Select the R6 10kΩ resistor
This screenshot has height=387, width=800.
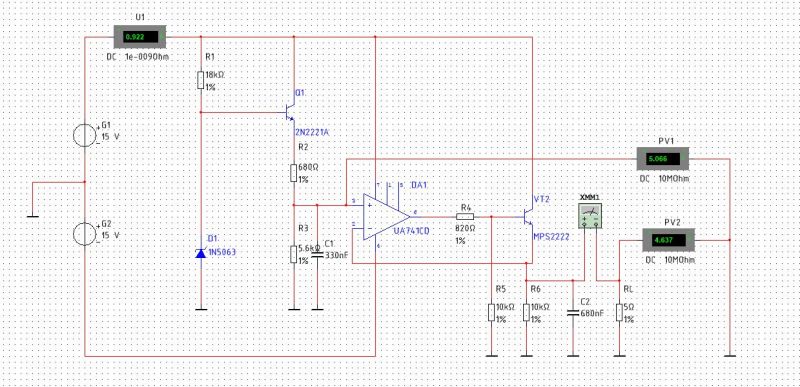(x=526, y=313)
